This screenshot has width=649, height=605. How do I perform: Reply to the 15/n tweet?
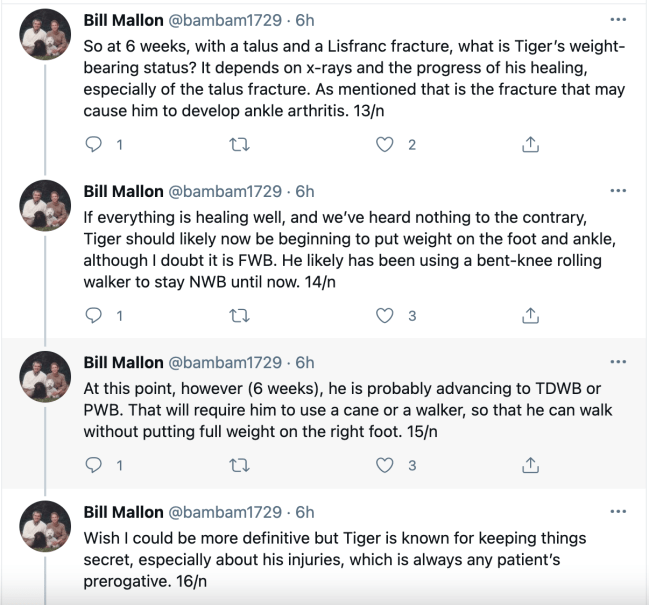coord(95,465)
